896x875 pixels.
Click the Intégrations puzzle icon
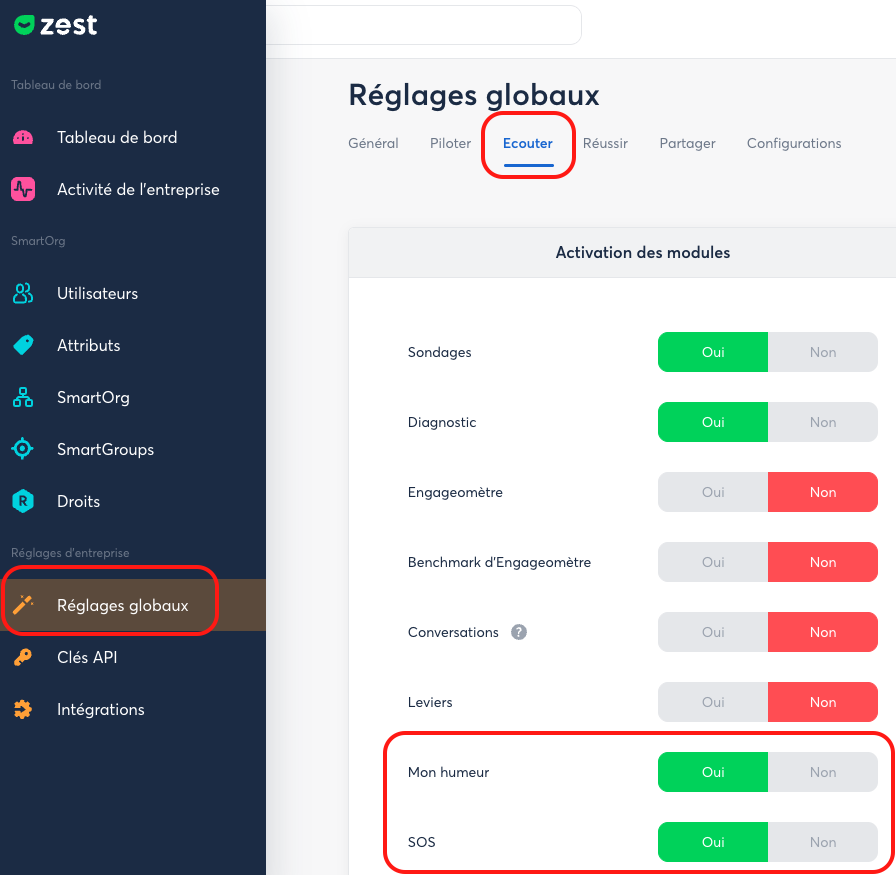tap(23, 710)
